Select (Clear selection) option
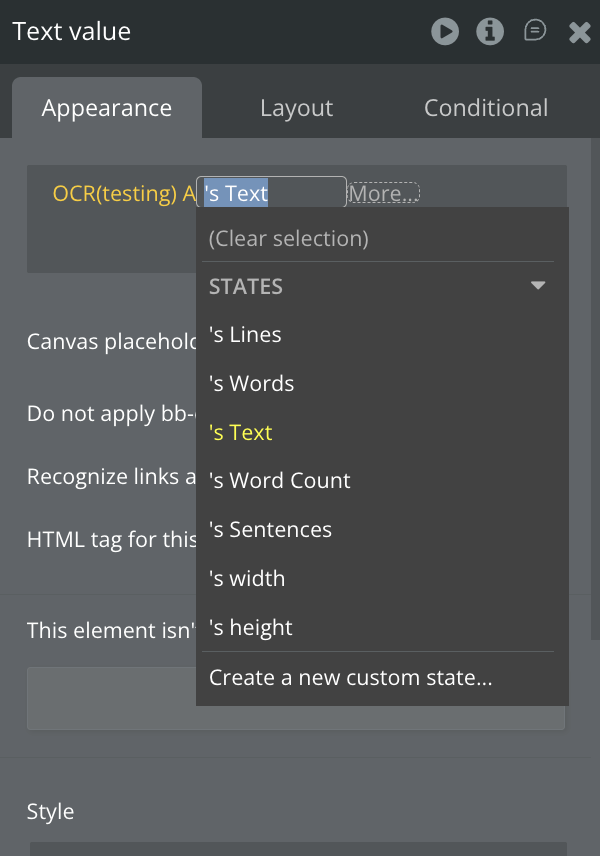The image size is (600, 856). coord(289,238)
